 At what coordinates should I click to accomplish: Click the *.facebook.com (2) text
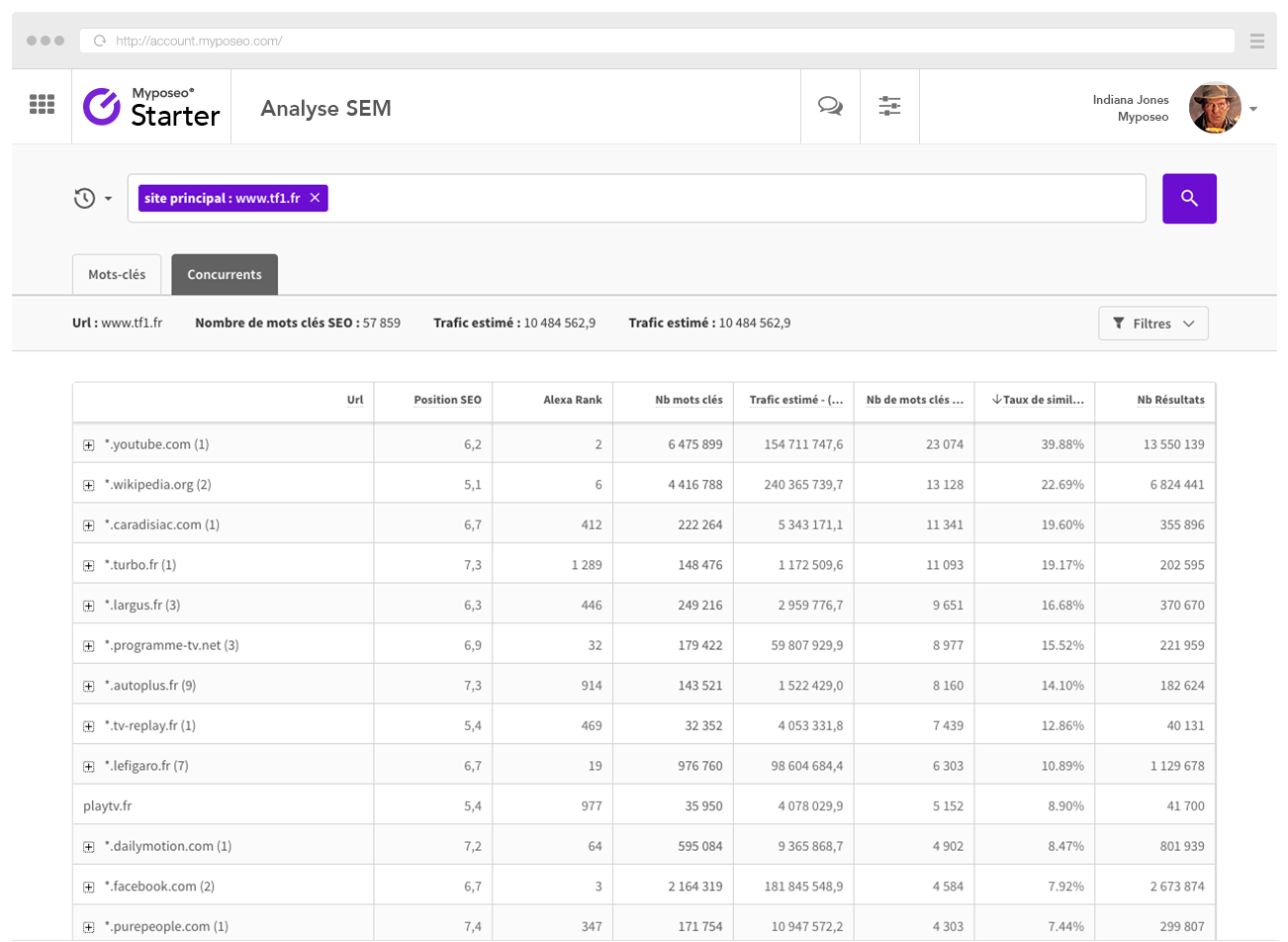coord(159,887)
